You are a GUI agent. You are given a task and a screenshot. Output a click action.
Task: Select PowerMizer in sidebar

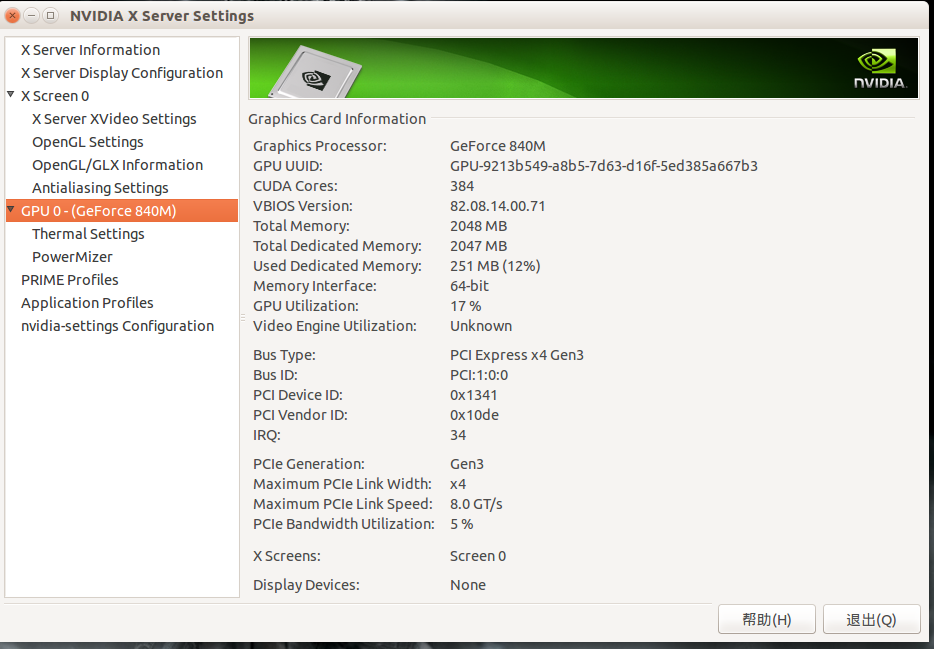72,257
